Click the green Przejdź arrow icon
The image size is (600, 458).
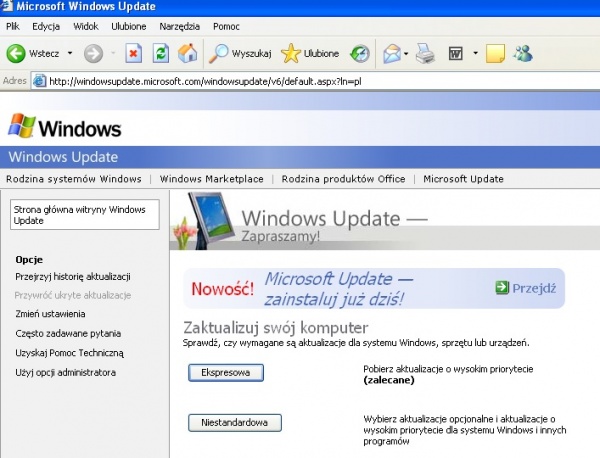502,288
